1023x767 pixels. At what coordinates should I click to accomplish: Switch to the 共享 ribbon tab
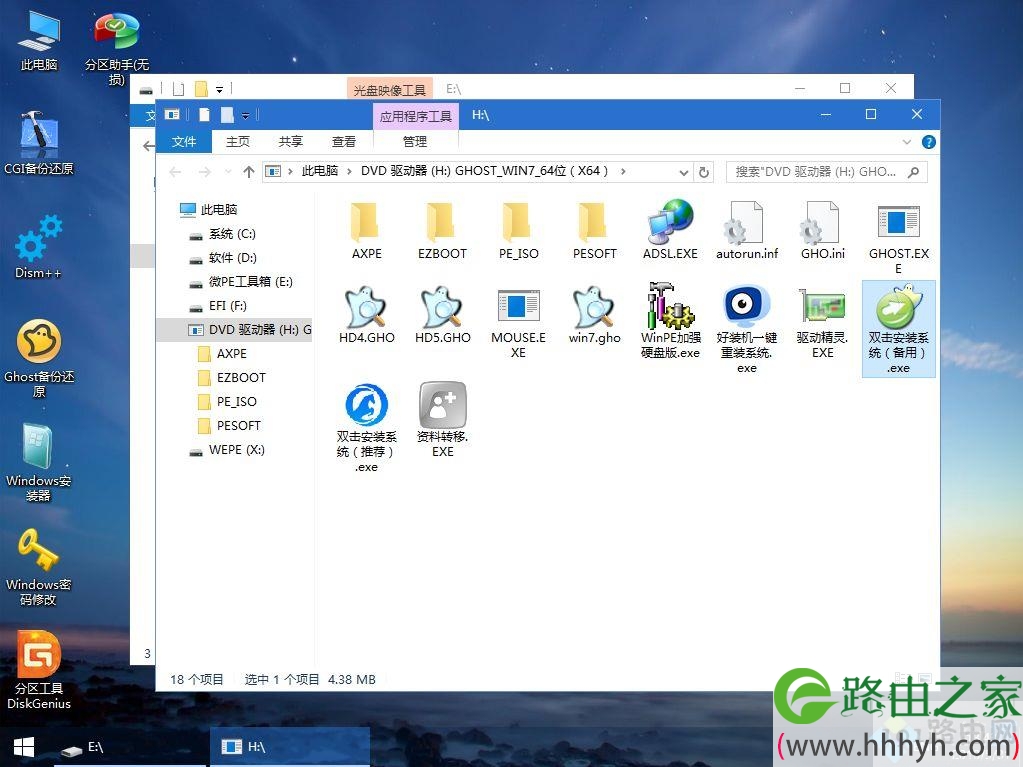click(x=290, y=142)
